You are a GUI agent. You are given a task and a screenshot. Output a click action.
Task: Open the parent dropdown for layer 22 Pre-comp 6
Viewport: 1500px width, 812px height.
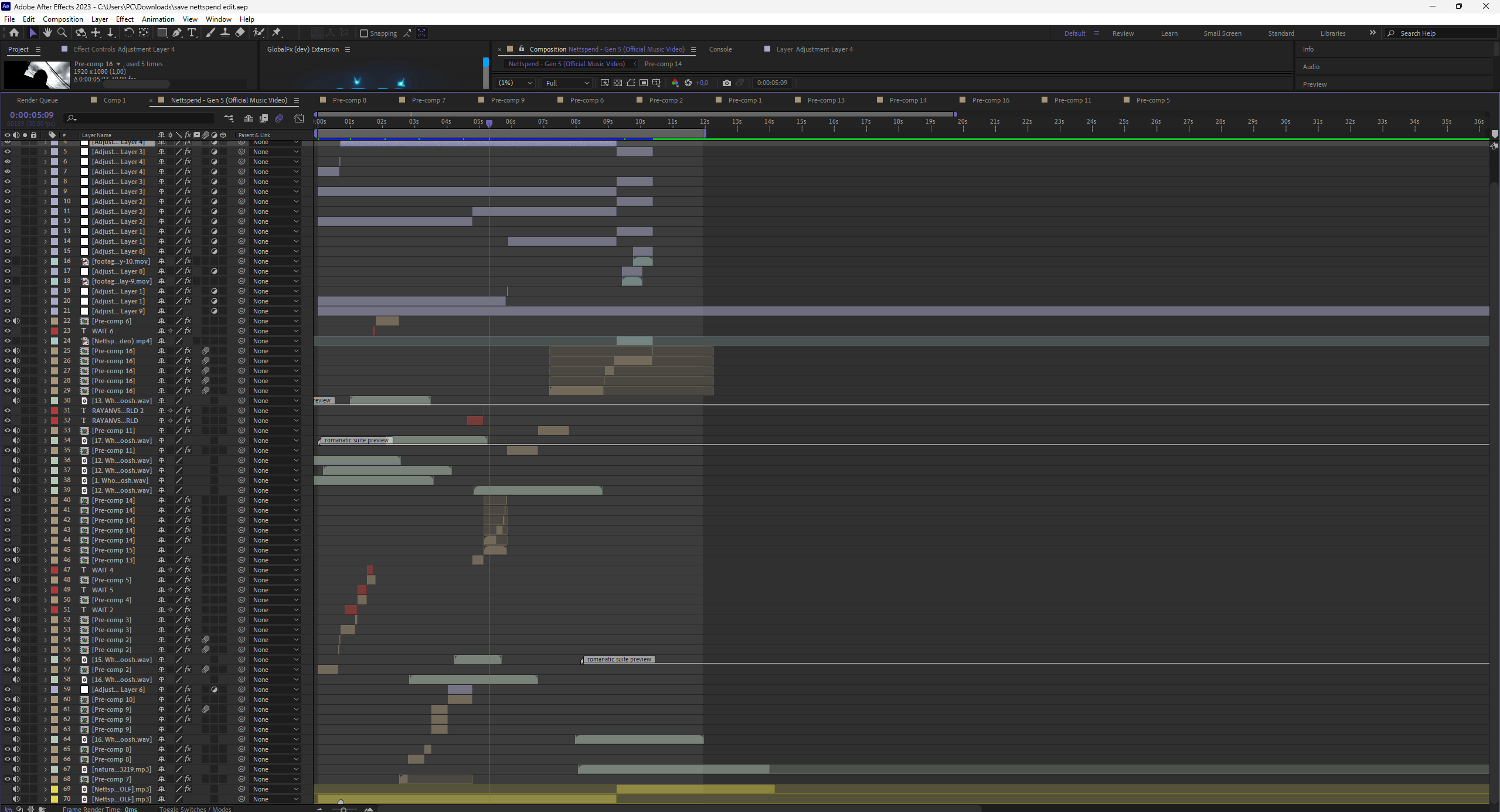pyautogui.click(x=275, y=321)
